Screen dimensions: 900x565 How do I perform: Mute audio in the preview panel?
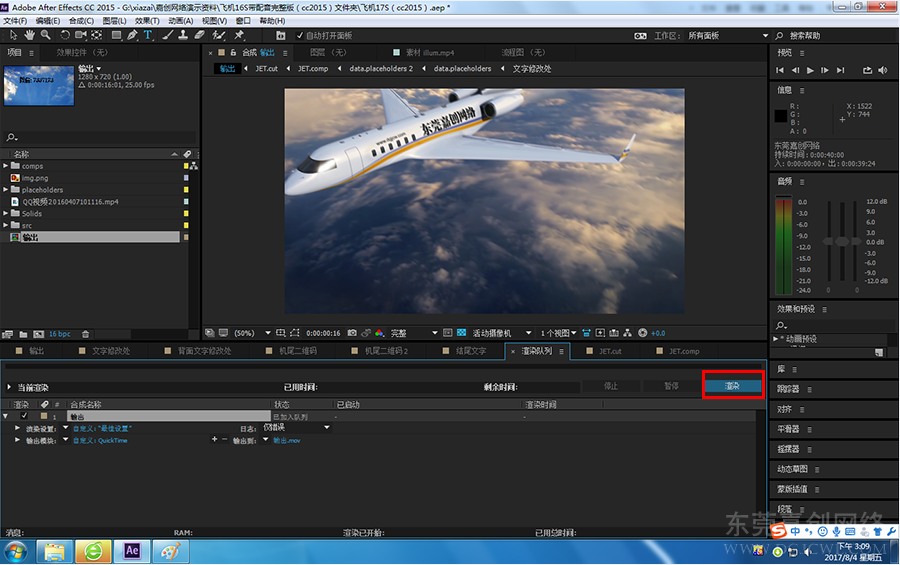[883, 70]
